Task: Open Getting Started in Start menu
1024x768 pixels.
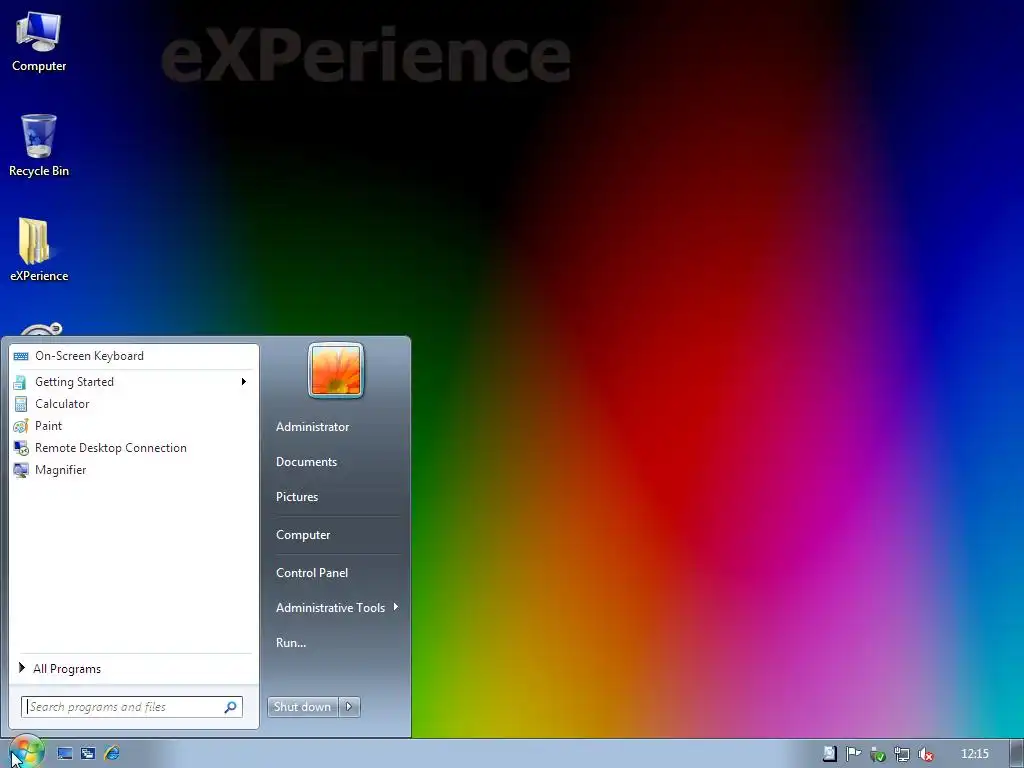Action: click(x=134, y=382)
